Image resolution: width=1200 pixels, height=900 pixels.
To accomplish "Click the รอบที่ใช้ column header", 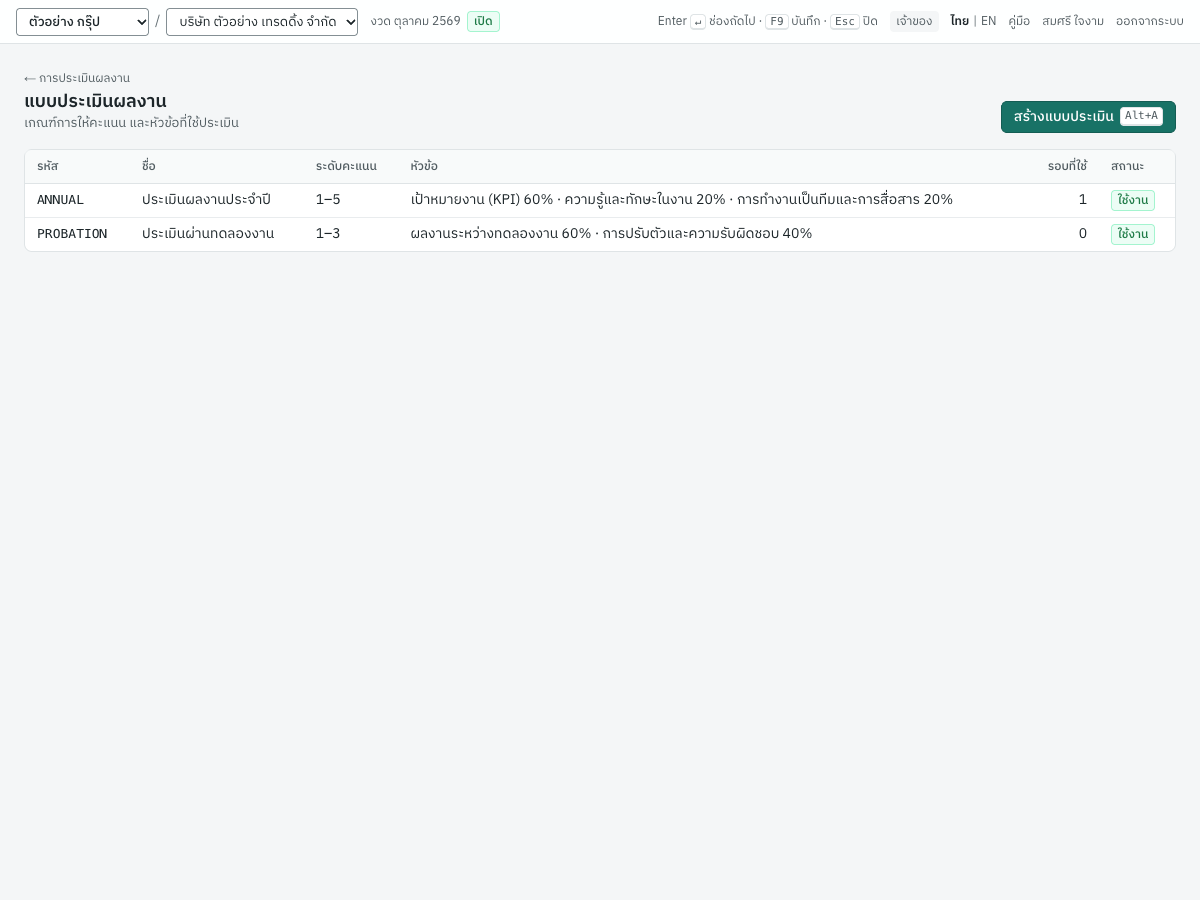I will [1067, 166].
